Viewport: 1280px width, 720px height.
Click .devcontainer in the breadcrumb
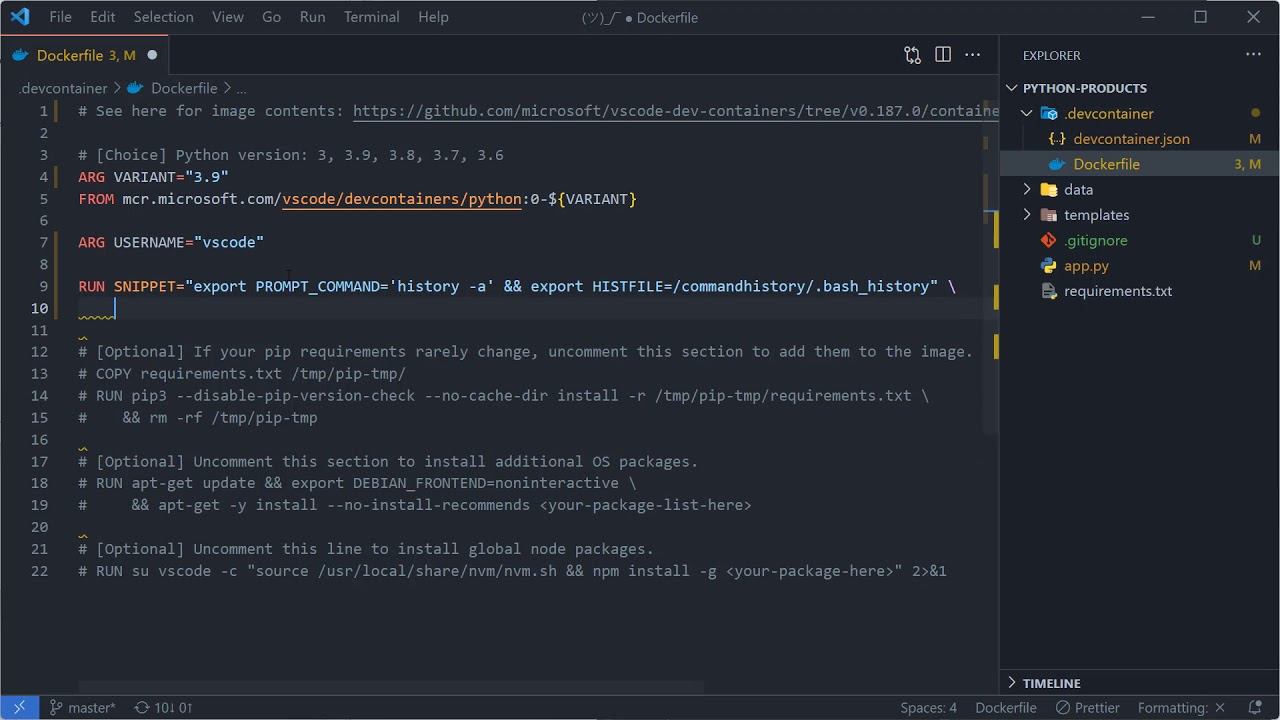pos(62,88)
